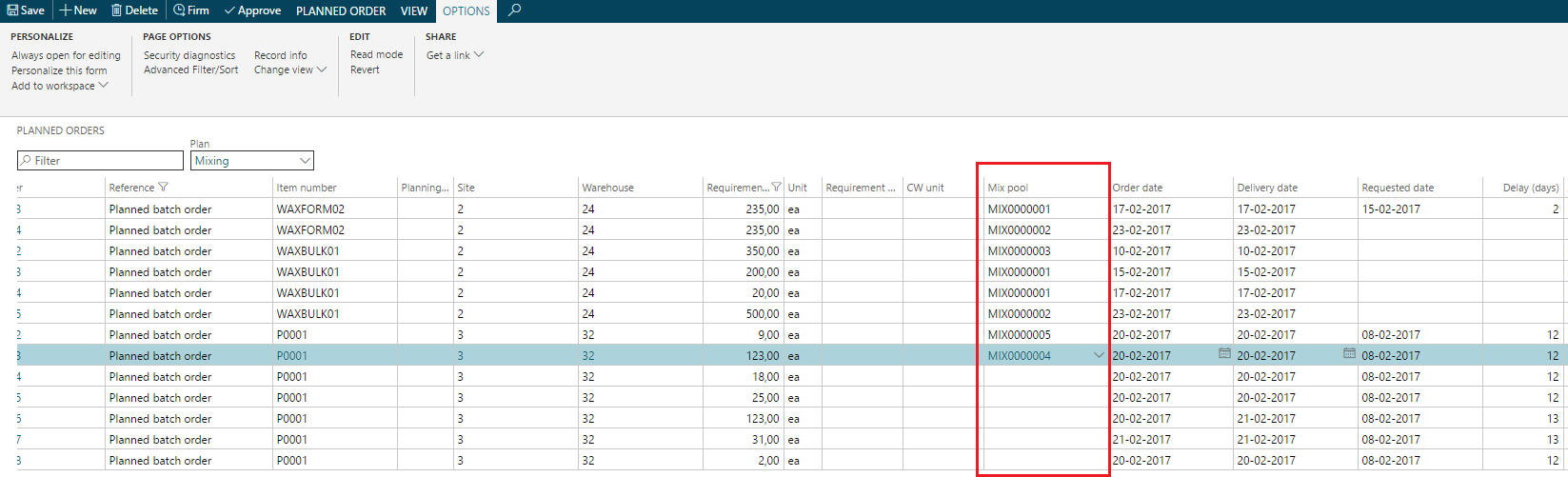Click the Order date column header
This screenshot has height=477, width=1568.
[1138, 188]
